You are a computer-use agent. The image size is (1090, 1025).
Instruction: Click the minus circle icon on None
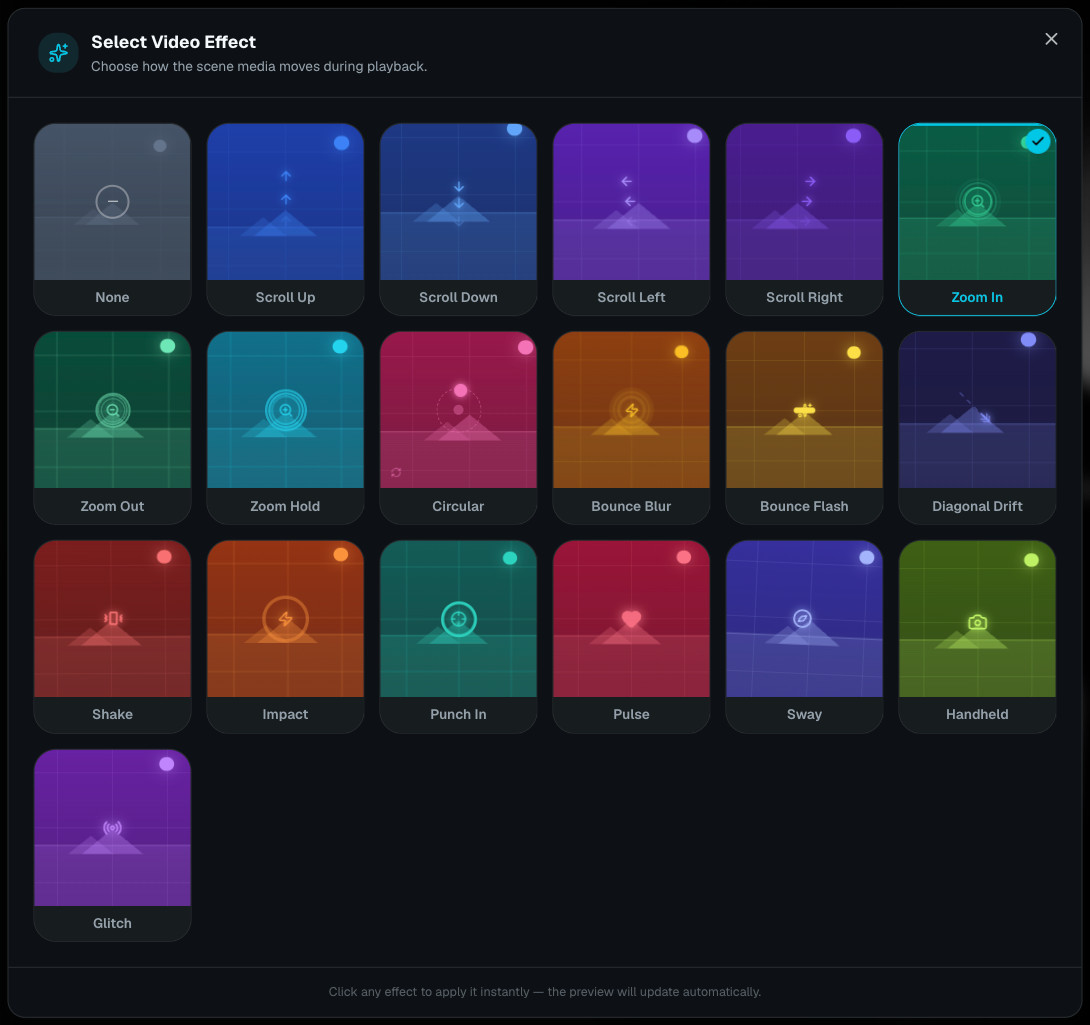tap(112, 202)
